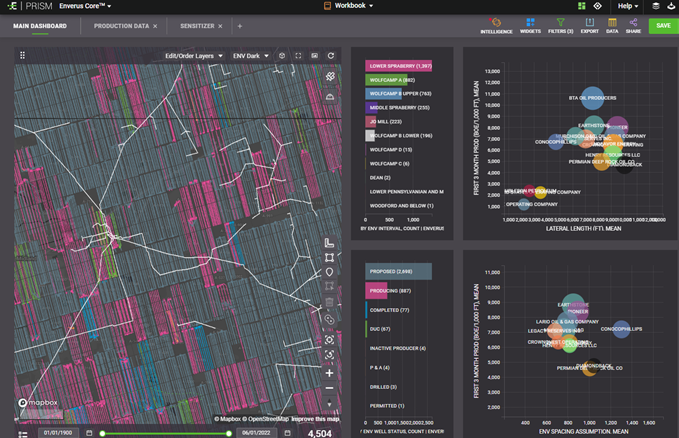Screen dimensions: 679x438
Task: Select the rectangle selection tool on map
Action: [330, 258]
